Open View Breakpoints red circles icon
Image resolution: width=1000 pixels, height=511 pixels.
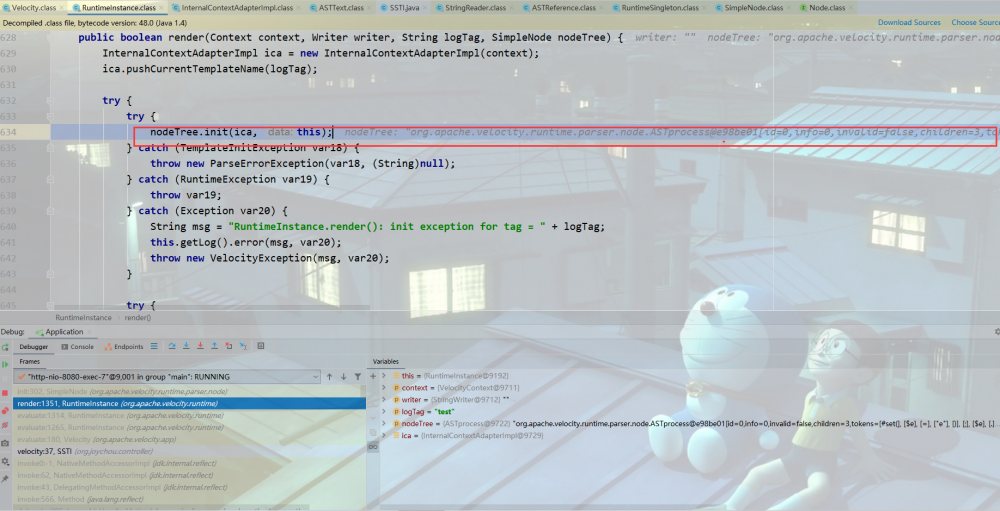5,411
